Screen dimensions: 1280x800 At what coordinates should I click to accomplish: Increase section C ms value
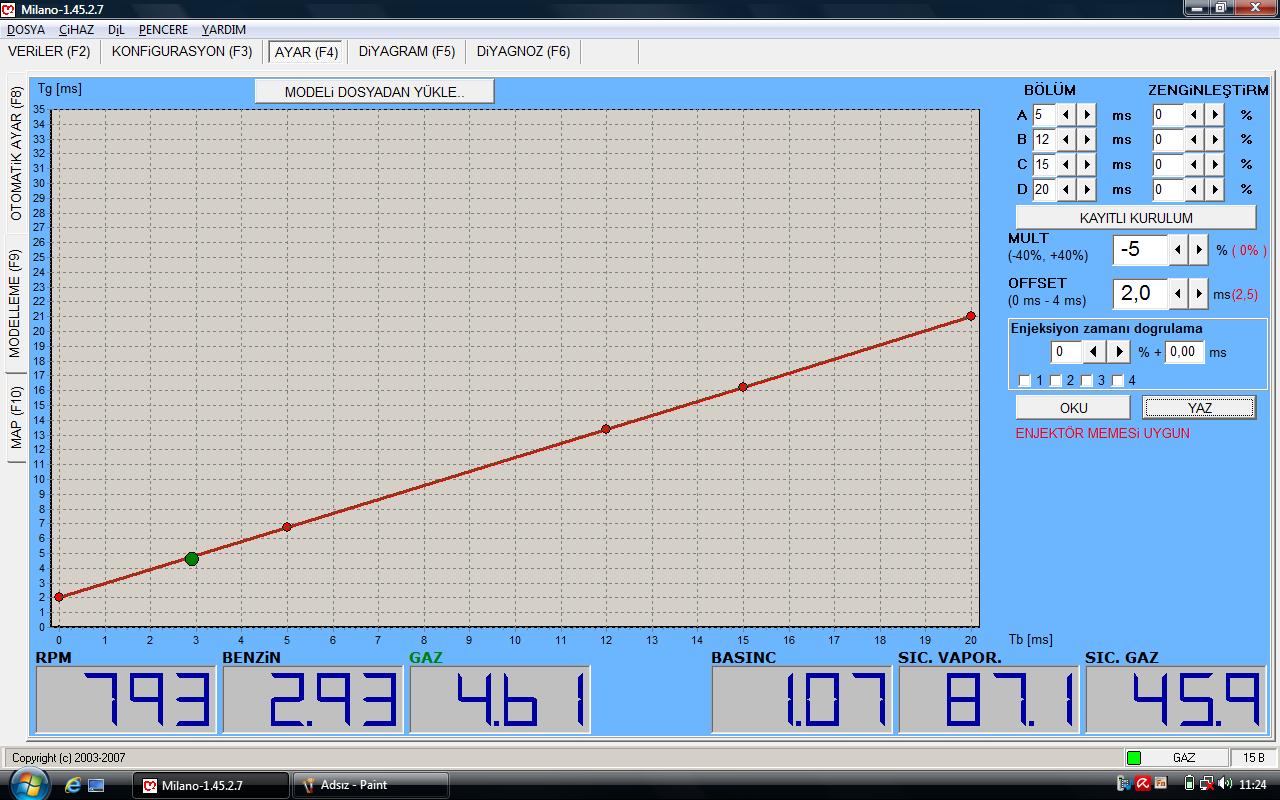pos(1087,164)
